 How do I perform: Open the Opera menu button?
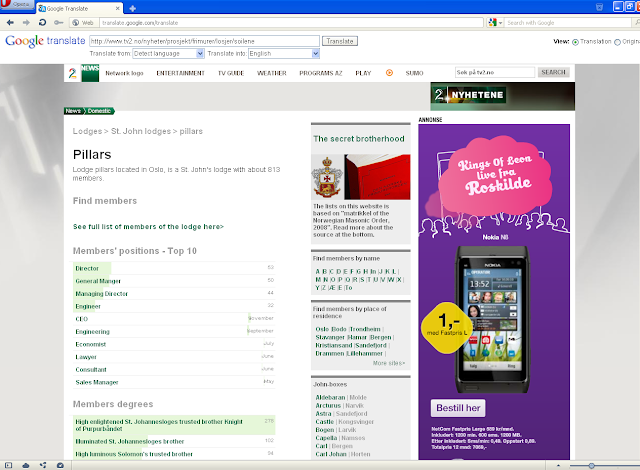point(17,4)
